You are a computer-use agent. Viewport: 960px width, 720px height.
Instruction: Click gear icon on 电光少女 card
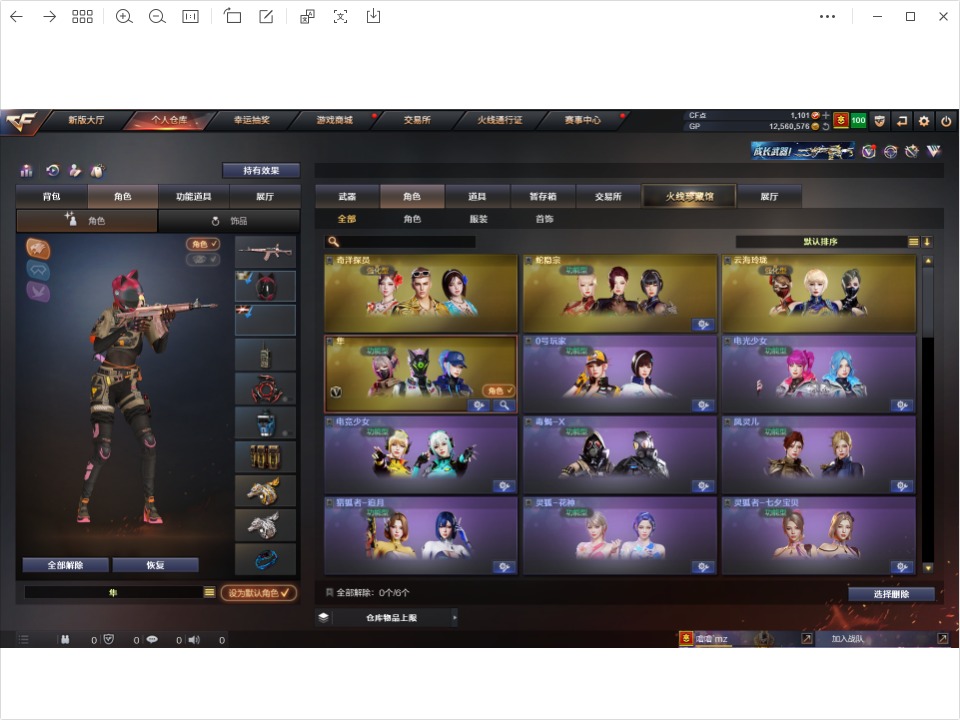[902, 405]
